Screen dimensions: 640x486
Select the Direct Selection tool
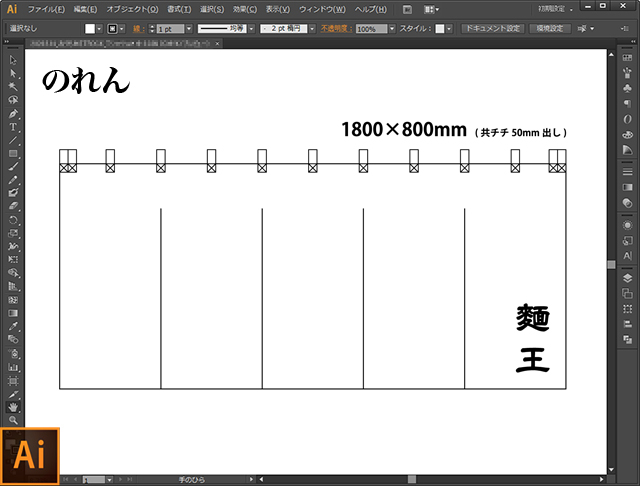(x=13, y=73)
